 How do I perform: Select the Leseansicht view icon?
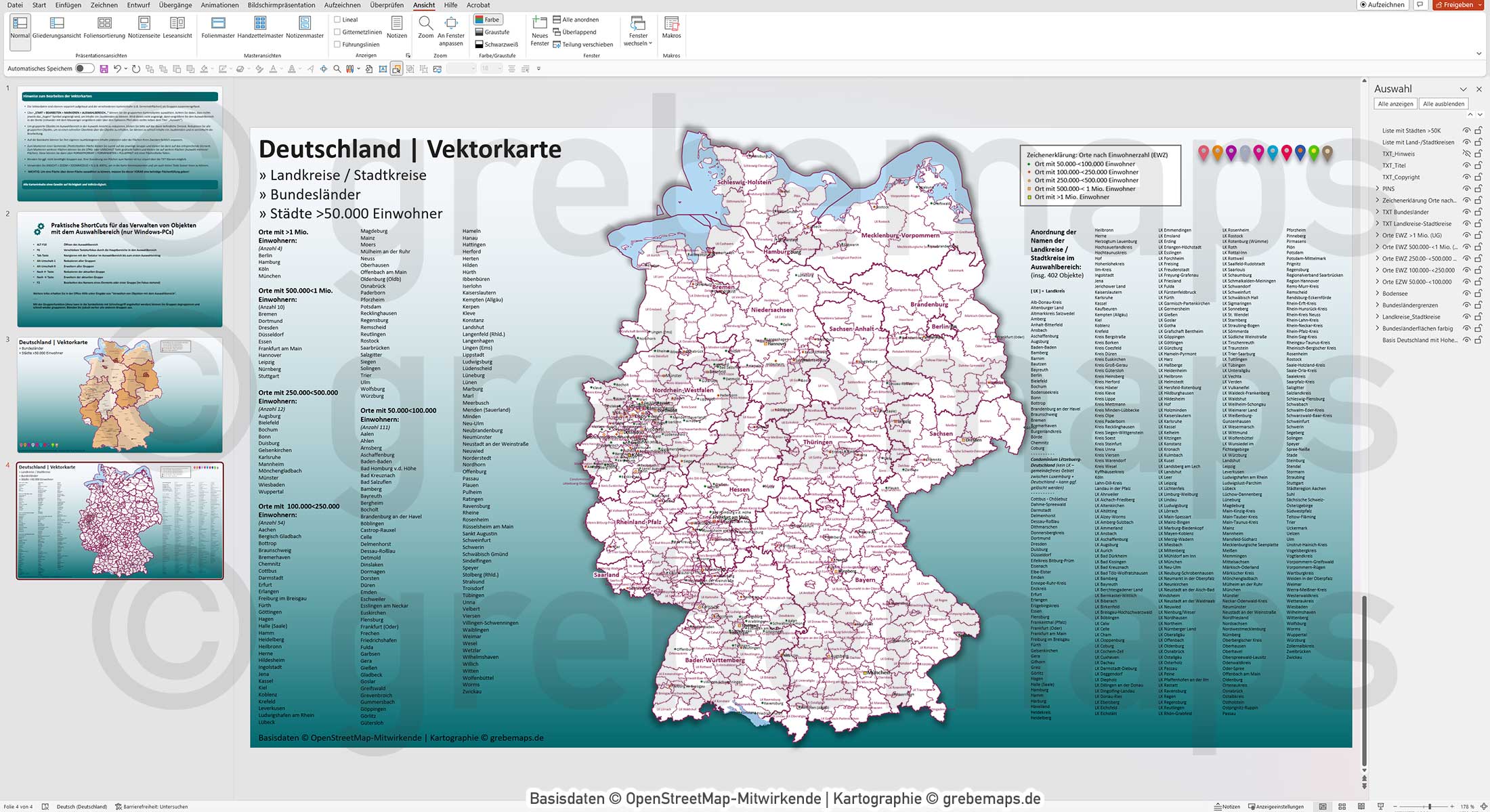pyautogui.click(x=177, y=27)
